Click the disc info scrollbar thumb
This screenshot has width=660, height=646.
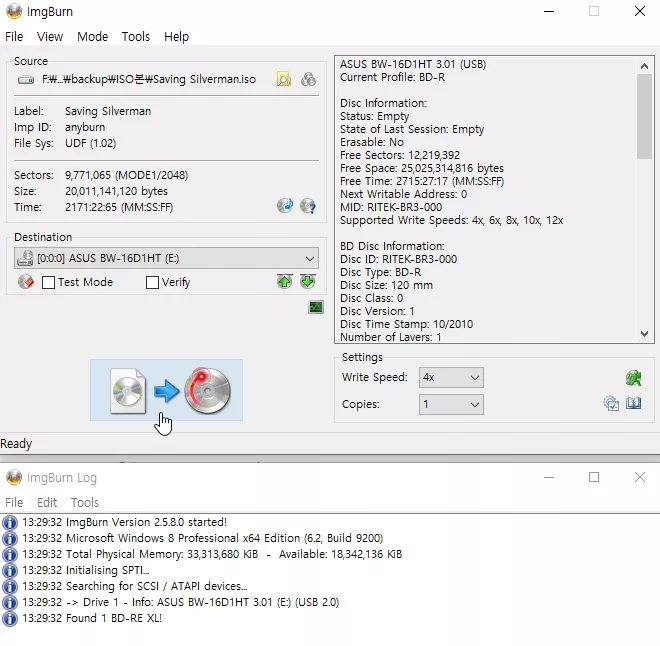(x=644, y=117)
